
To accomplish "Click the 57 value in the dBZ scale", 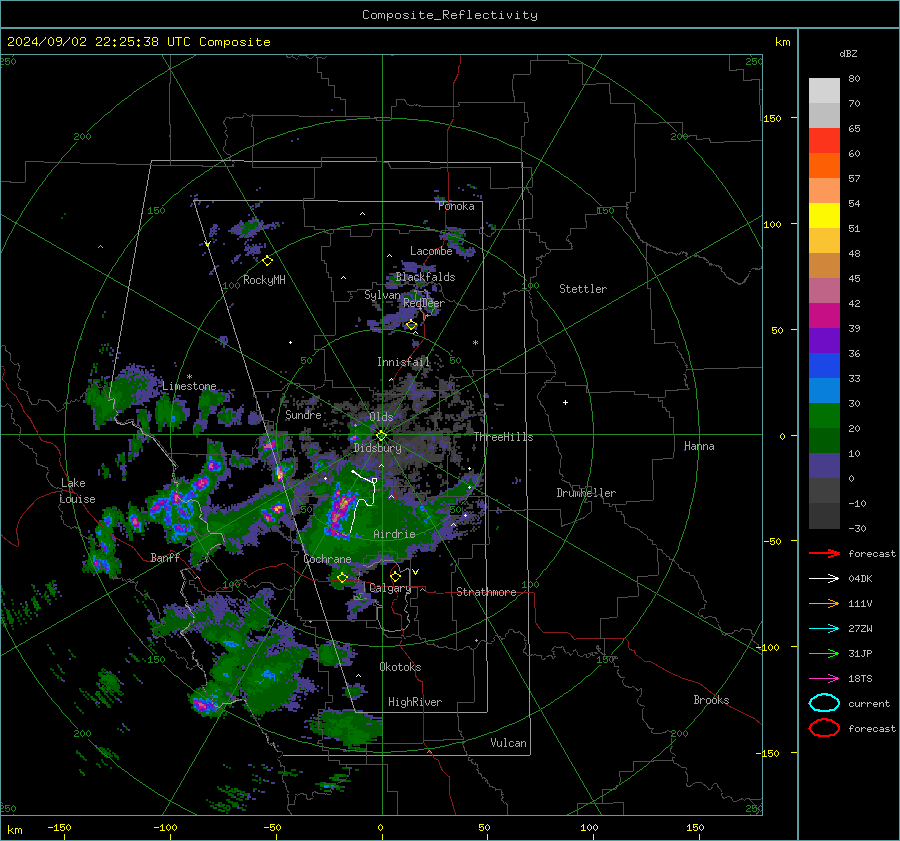I will (854, 179).
